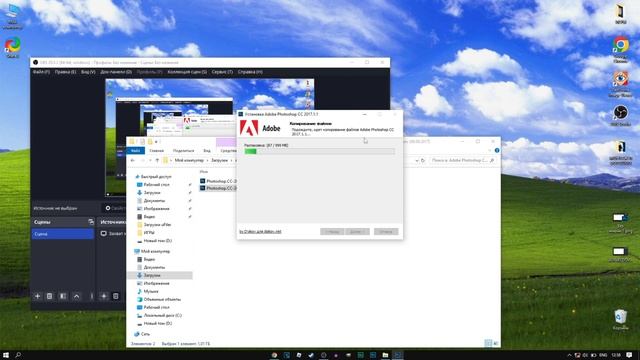Refresh the File Explorer folder view
This screenshot has height=360, width=640.
point(423,160)
